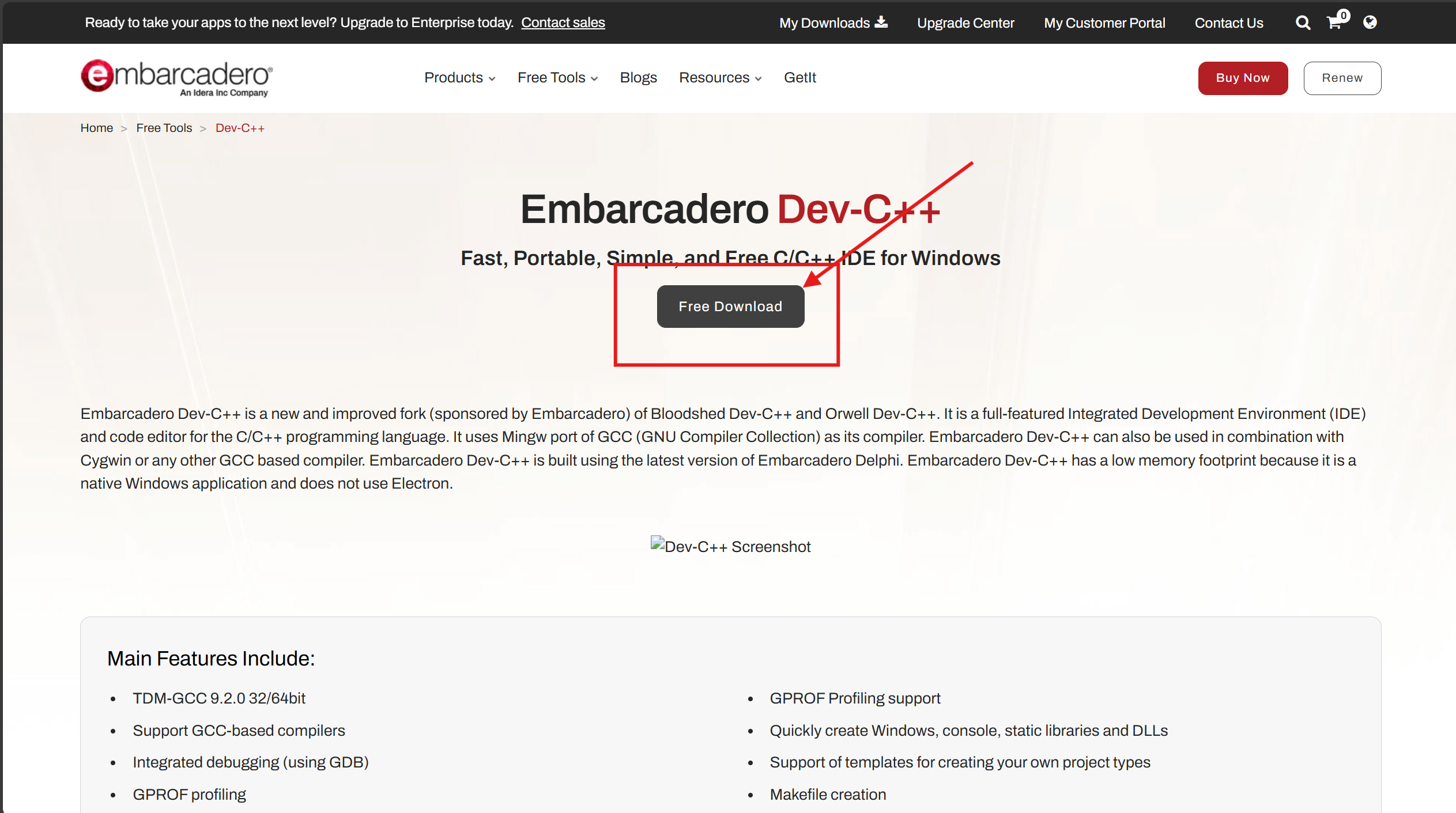
Task: Click the search magnifier icon
Action: click(1303, 22)
